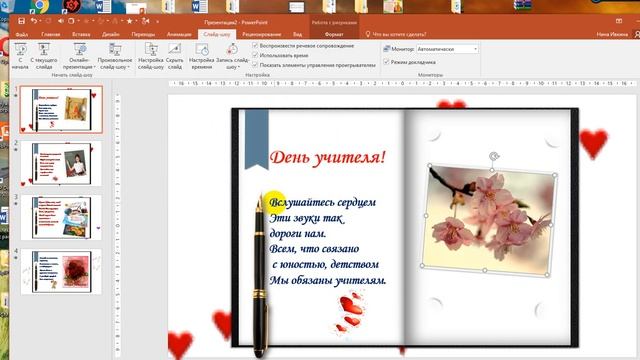
Task: Open the Формат picture tools tab
Action: point(334,34)
